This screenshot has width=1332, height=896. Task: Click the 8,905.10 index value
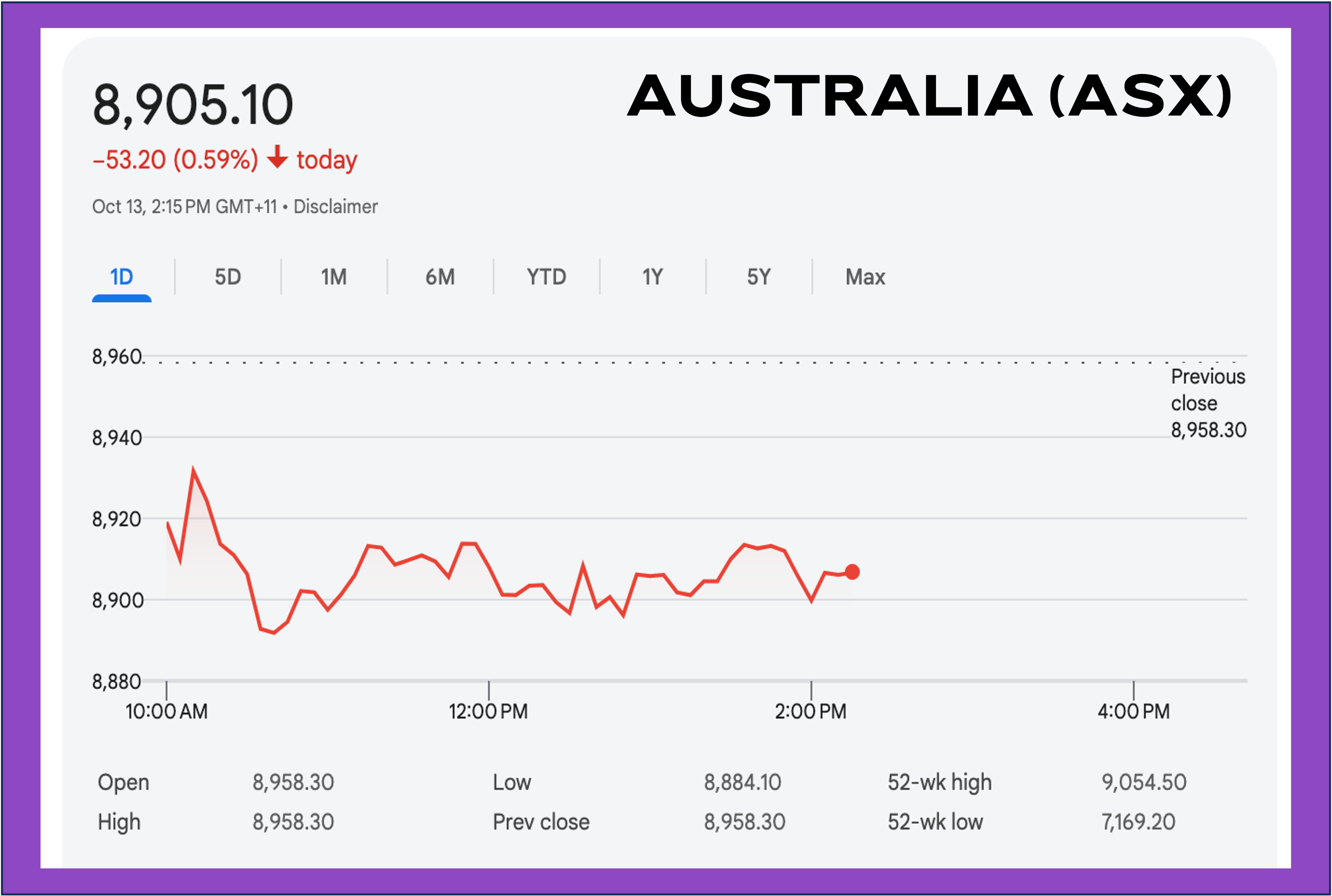pos(193,105)
